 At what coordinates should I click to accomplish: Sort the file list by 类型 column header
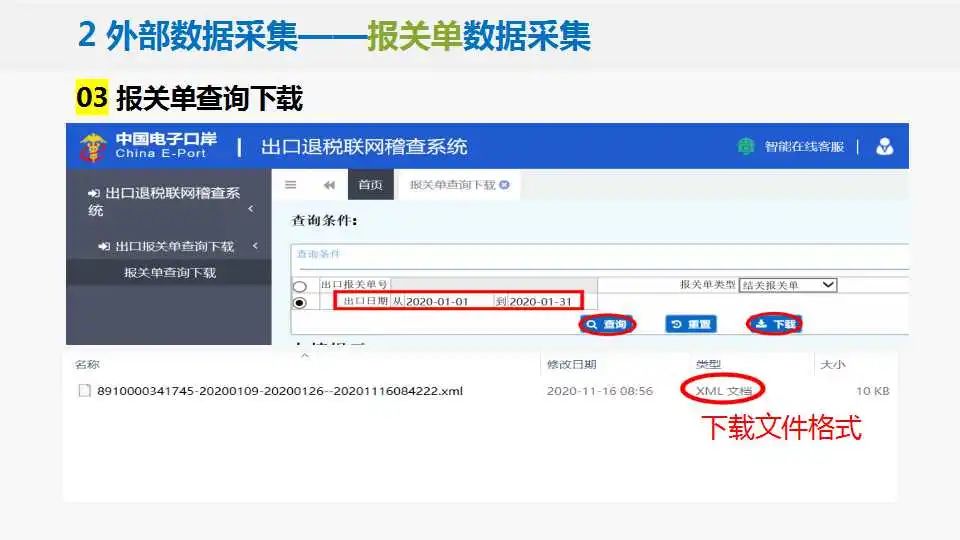708,364
